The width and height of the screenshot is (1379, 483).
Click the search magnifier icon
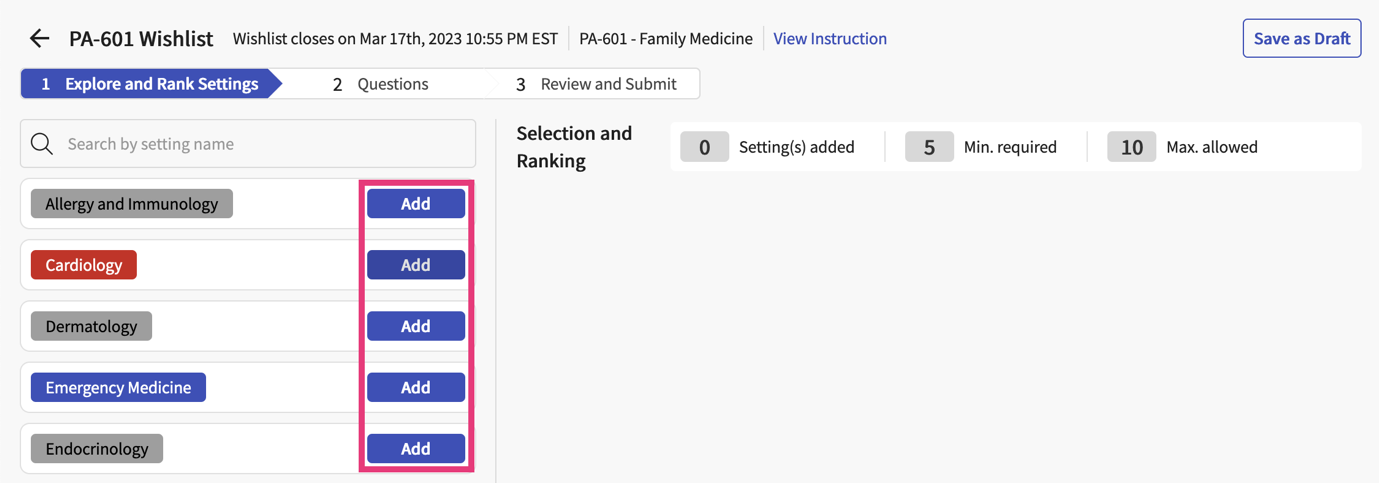click(42, 144)
